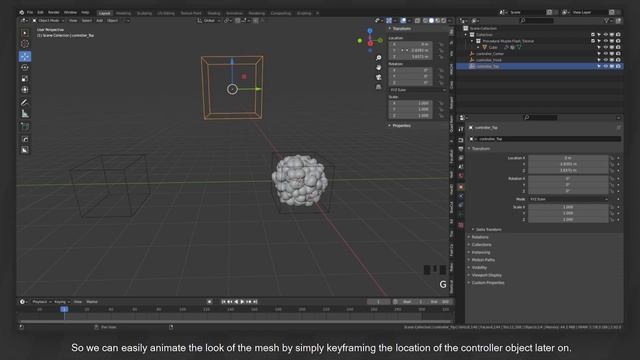The height and width of the screenshot is (360, 640).
Task: Open timeline Playback popover
Action: [x=41, y=302]
